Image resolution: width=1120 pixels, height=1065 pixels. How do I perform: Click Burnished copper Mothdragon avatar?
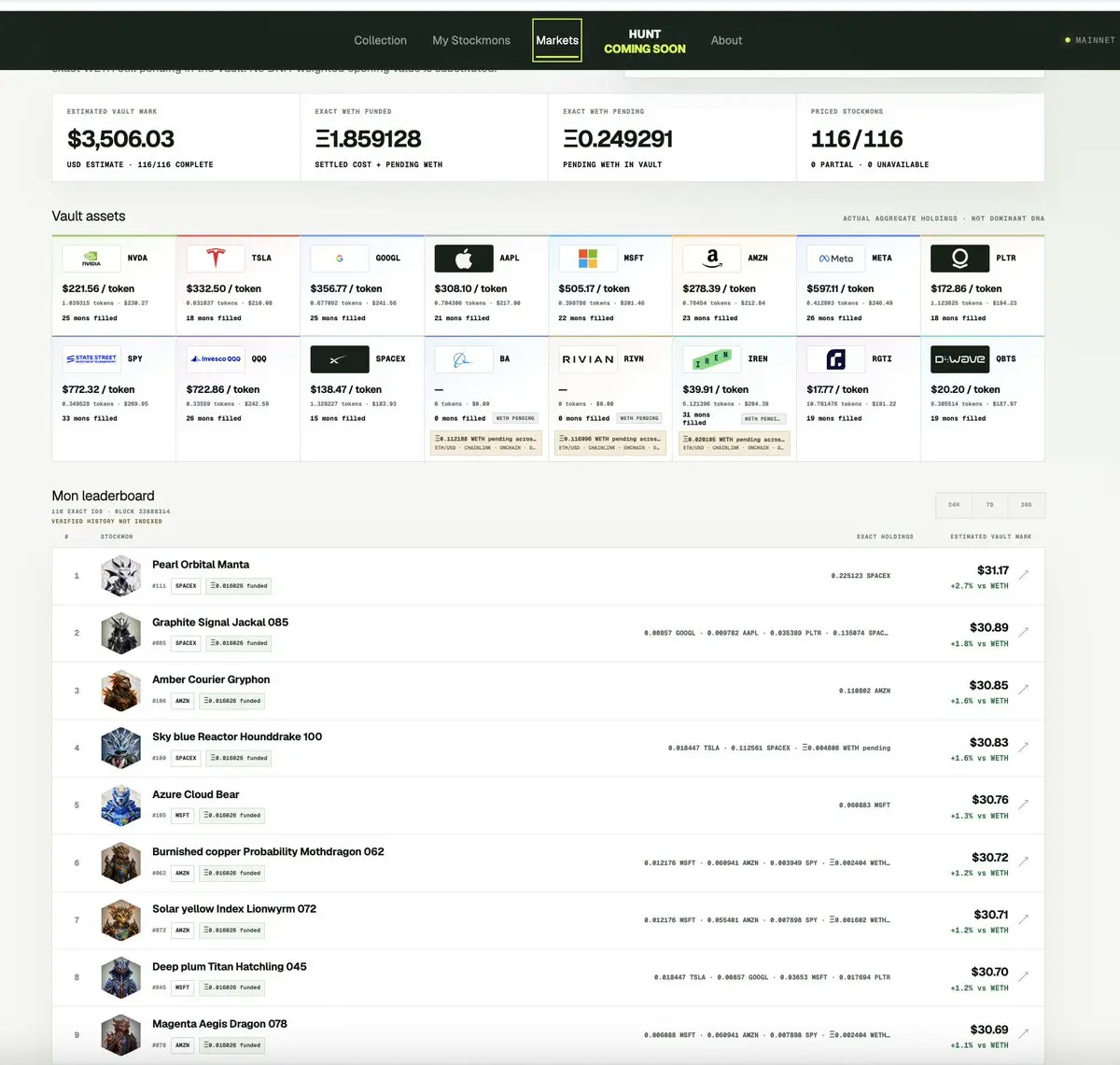[120, 862]
